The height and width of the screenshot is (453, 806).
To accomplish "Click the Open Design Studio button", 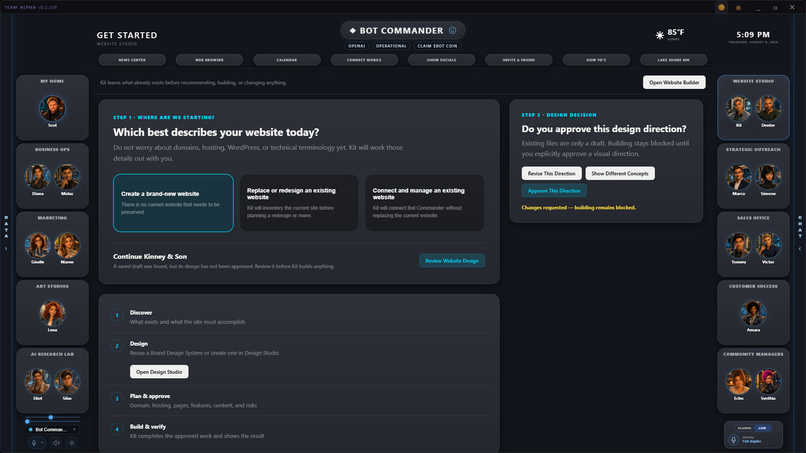I will coord(159,372).
